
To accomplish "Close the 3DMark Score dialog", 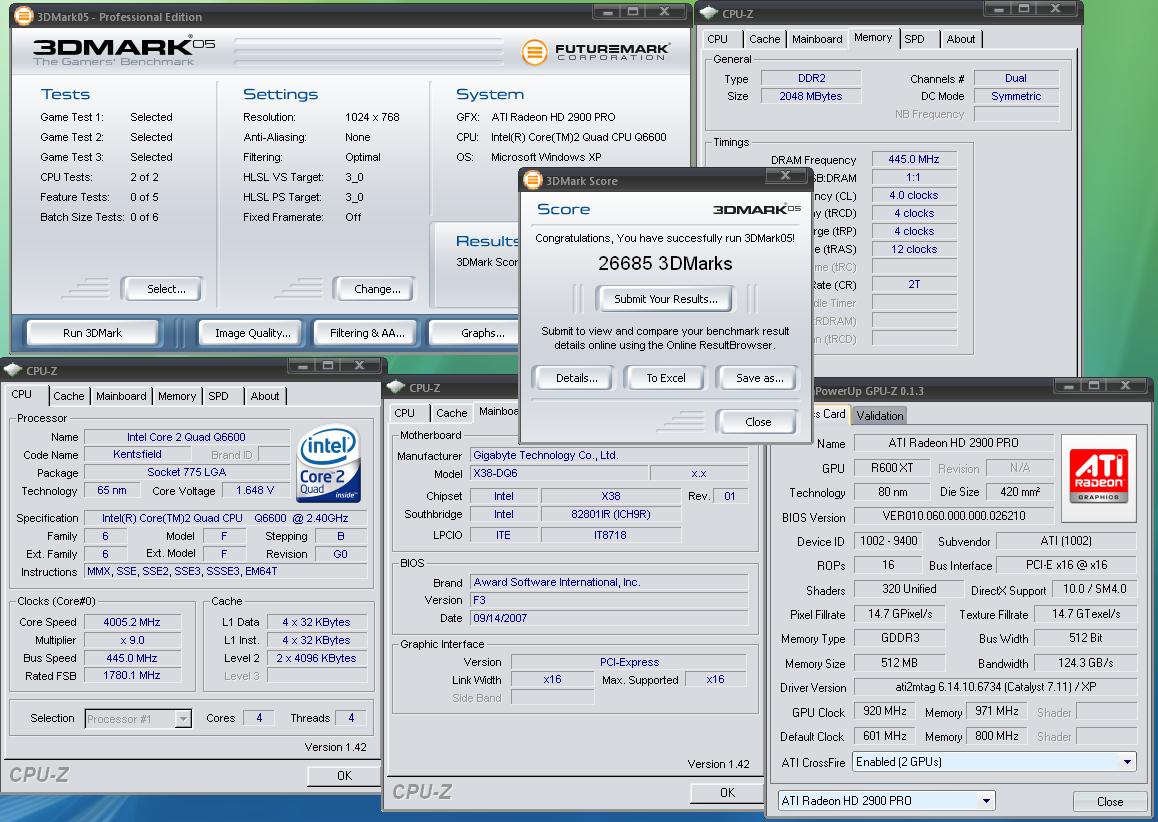I will 758,422.
